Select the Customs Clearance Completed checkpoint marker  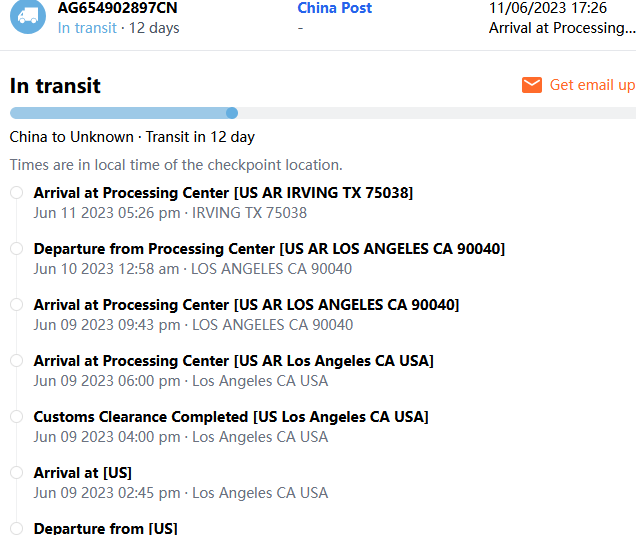[x=16, y=417]
